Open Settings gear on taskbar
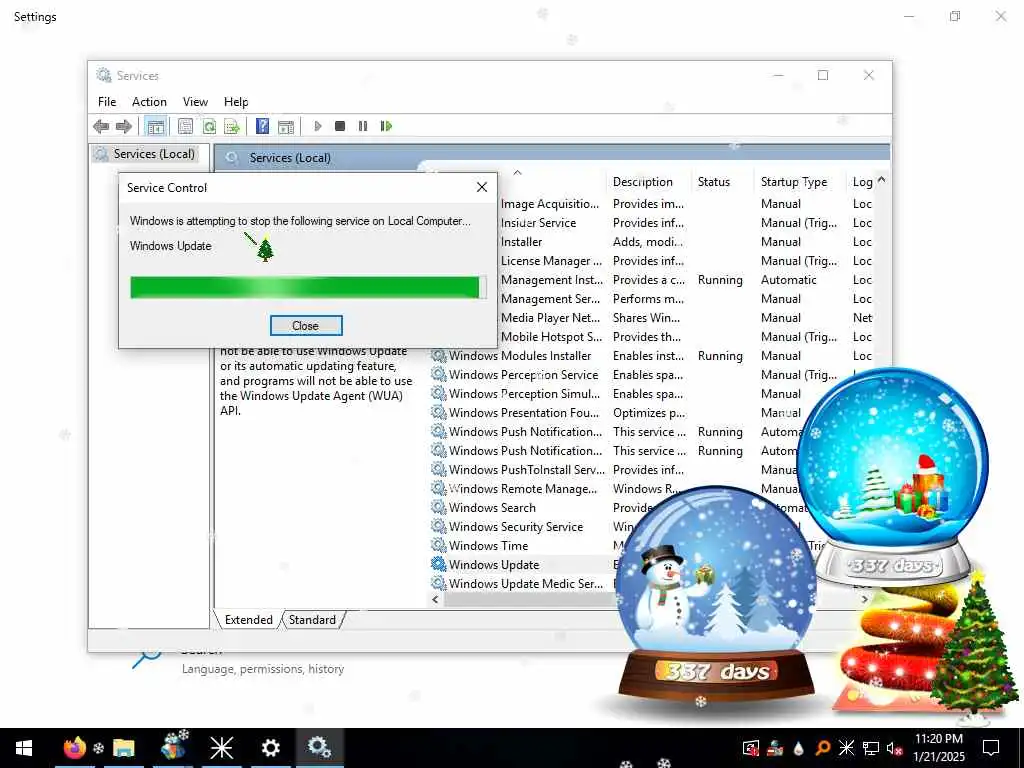Viewport: 1024px width, 768px height. click(270, 748)
